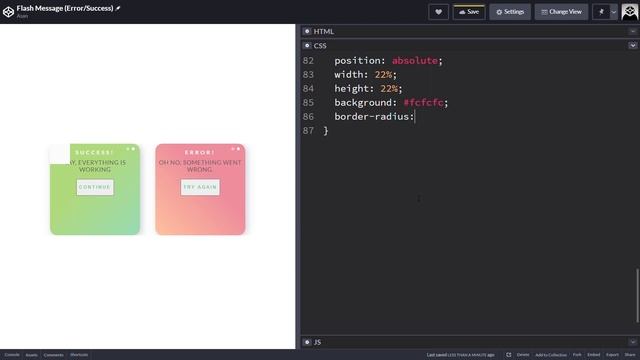This screenshot has height=360, width=640.
Task: Expand HTML editor dropdown arrow
Action: click(633, 31)
